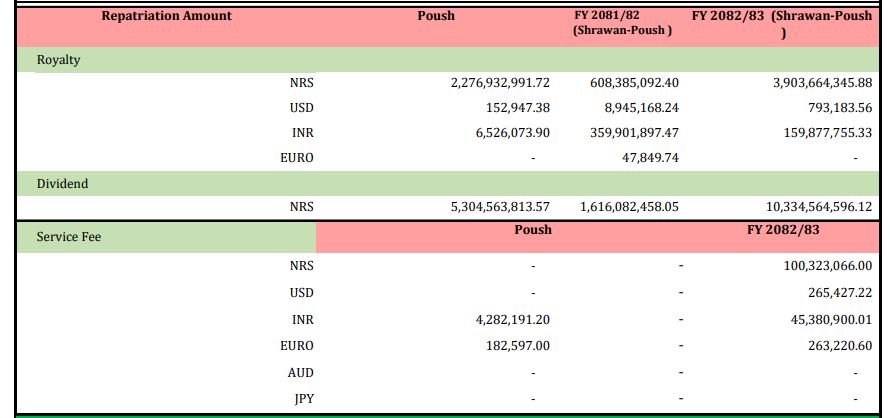The image size is (890, 418).
Task: Select Dividend total 10,334,564,596.12
Action: 805,207
